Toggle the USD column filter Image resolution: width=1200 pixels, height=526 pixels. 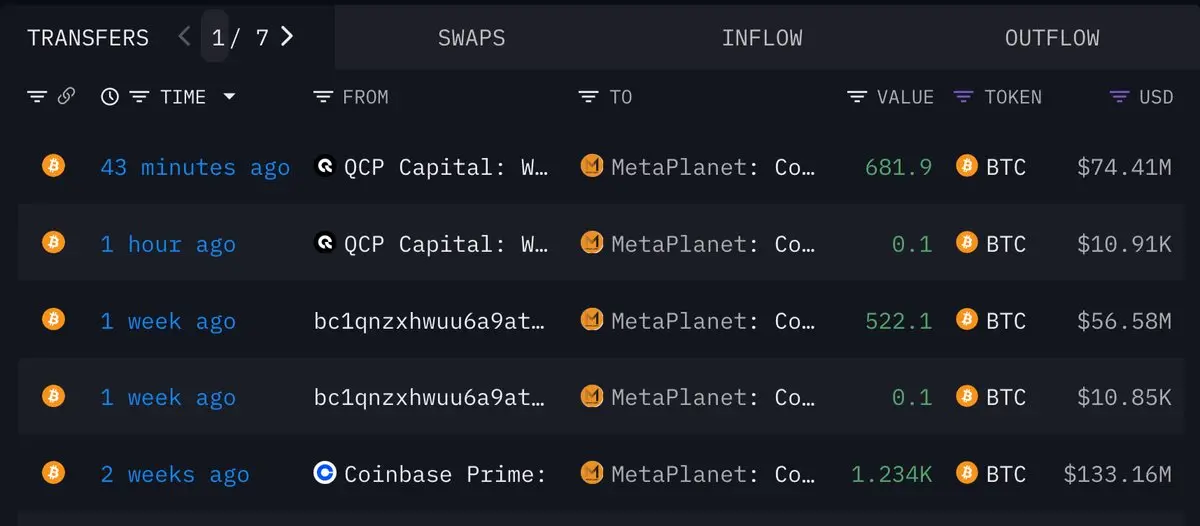point(1120,97)
